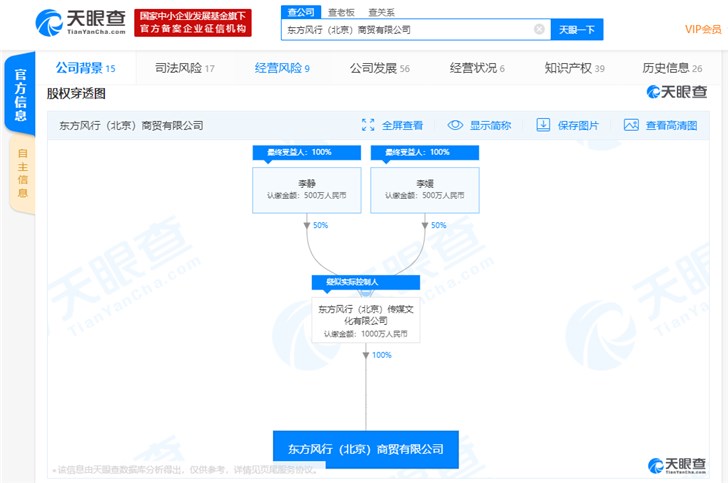Open the 知识产权 39 tab

click(x=575, y=68)
